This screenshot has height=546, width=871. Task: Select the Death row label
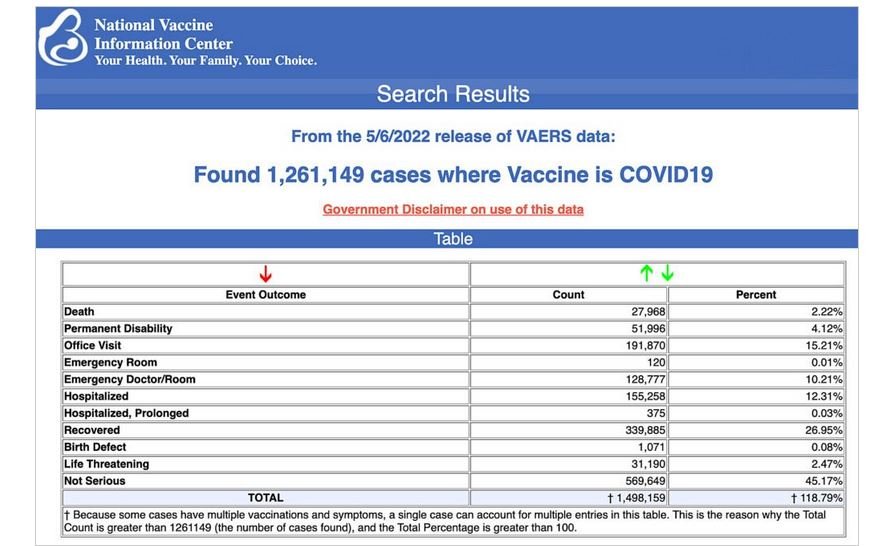pos(79,312)
